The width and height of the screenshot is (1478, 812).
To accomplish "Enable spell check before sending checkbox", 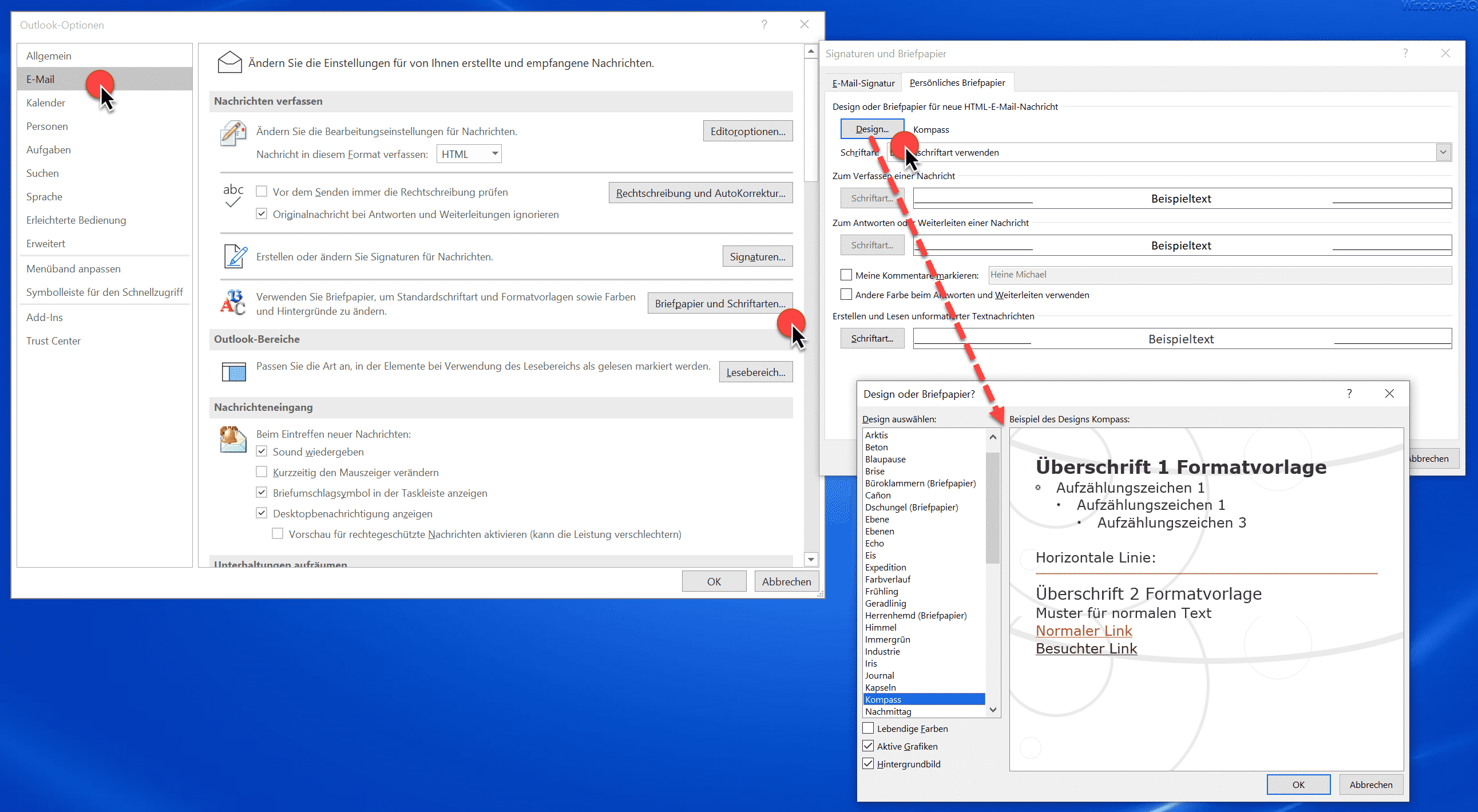I will click(261, 191).
